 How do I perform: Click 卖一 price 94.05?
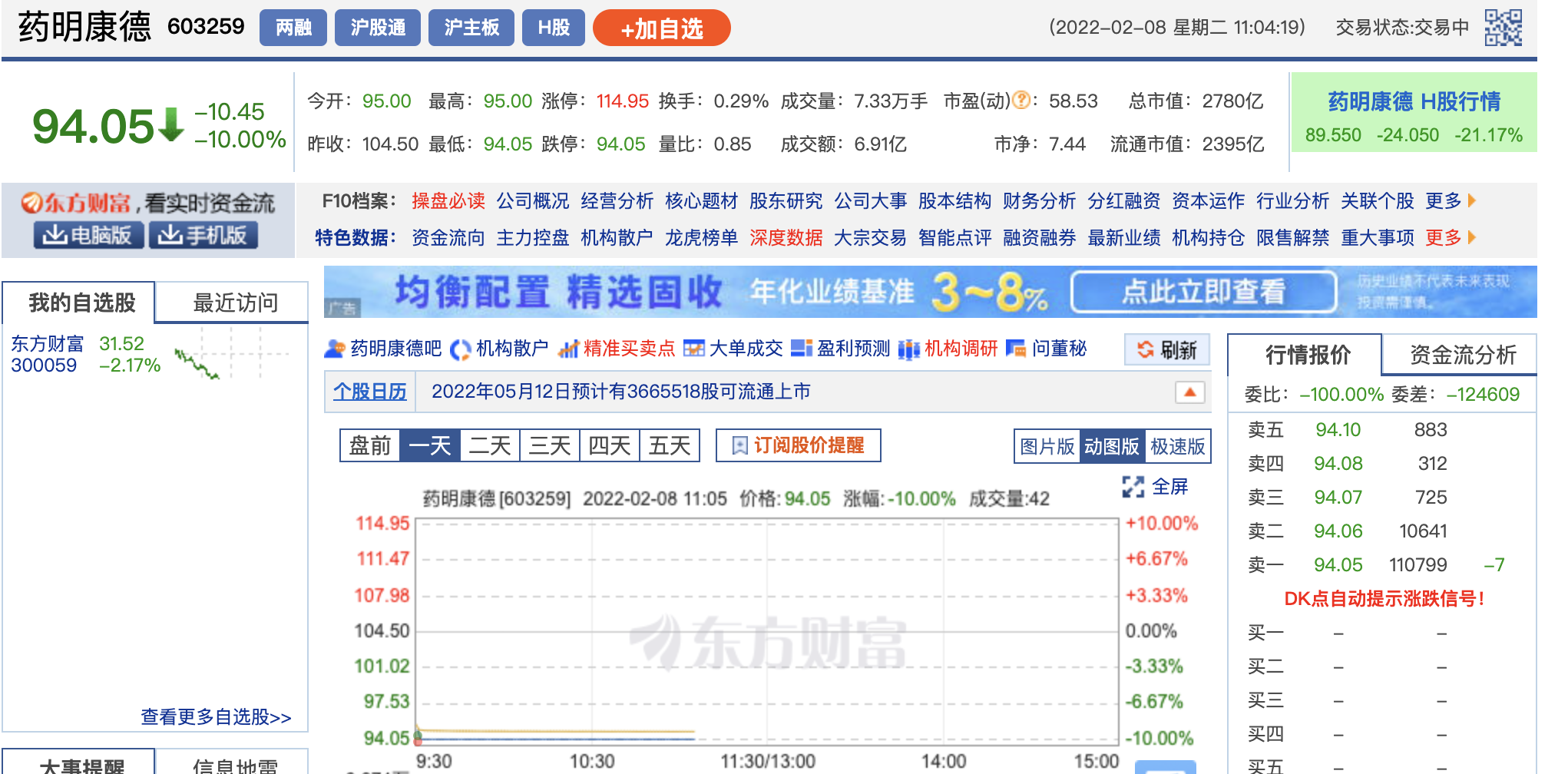(x=1338, y=565)
